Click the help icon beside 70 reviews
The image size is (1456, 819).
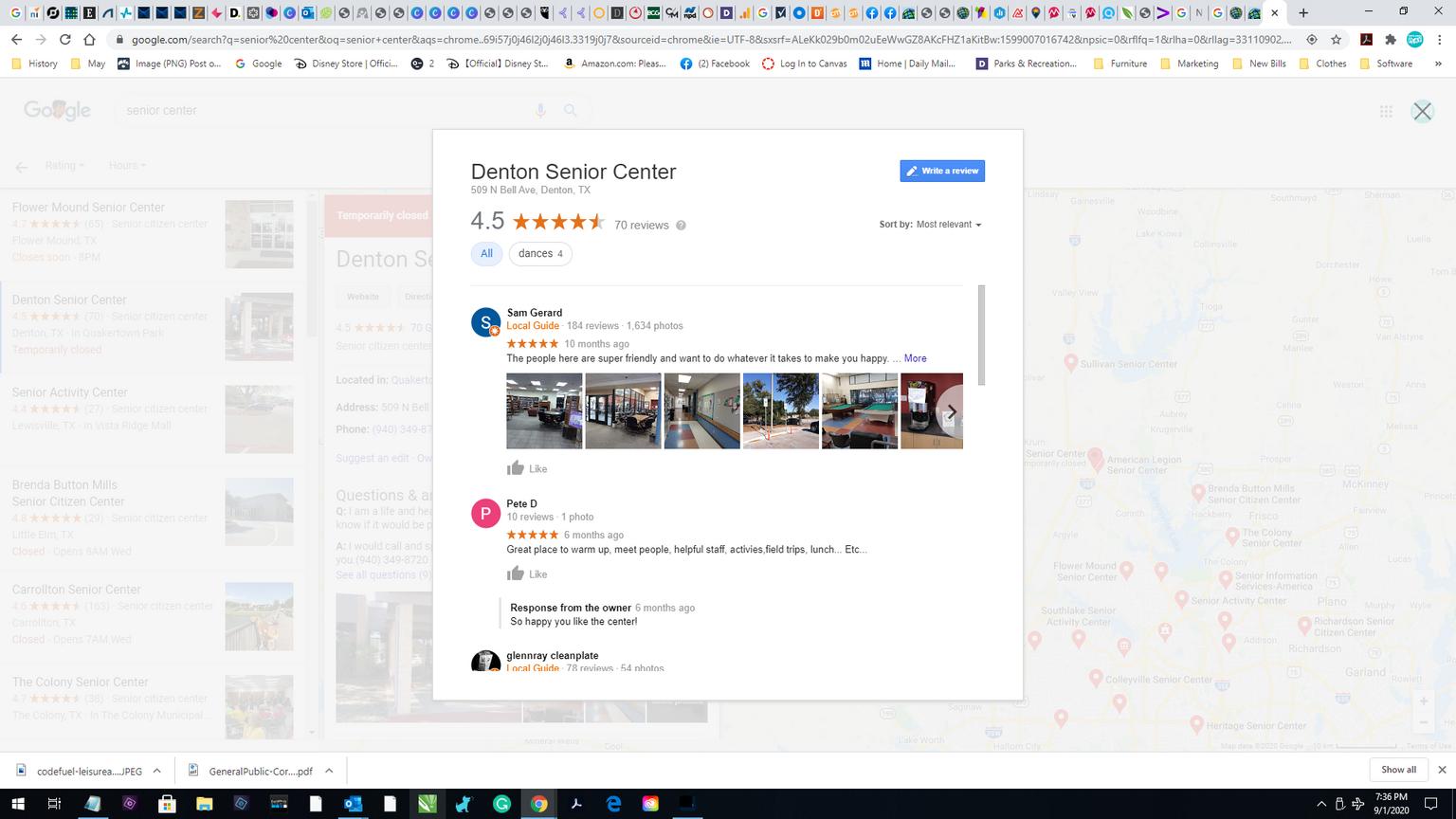[681, 226]
